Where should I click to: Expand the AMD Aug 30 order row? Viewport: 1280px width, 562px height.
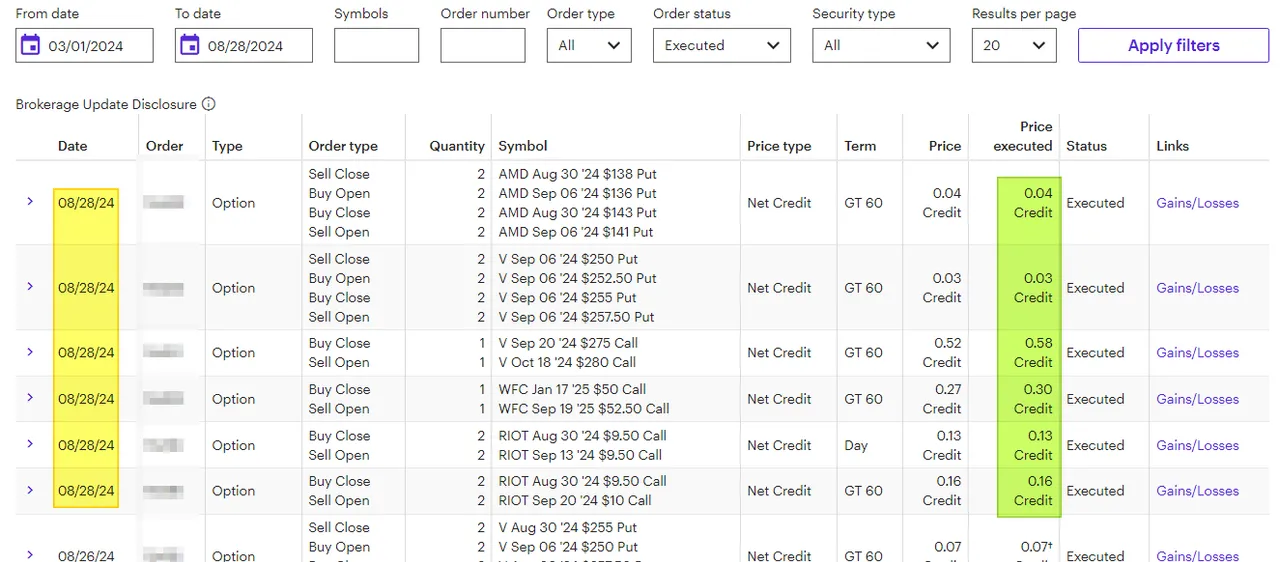coord(30,202)
